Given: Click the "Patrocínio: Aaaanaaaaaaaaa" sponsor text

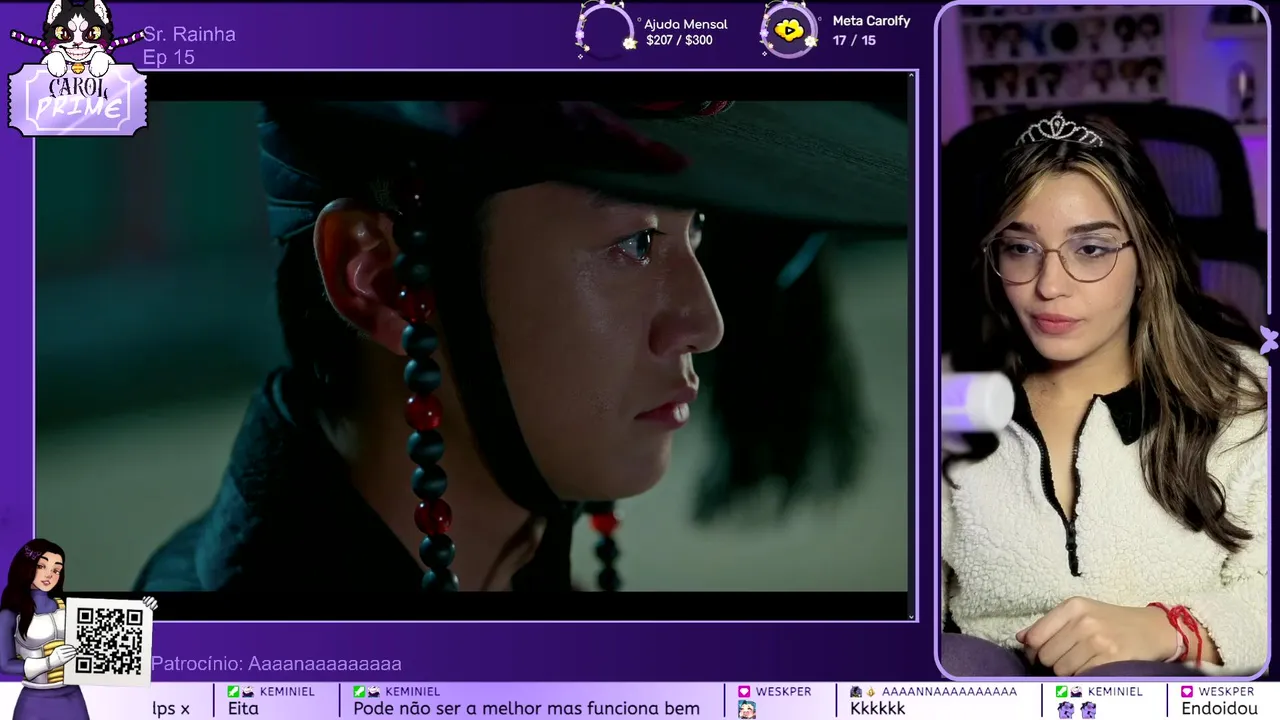Looking at the screenshot, I should click(x=276, y=664).
